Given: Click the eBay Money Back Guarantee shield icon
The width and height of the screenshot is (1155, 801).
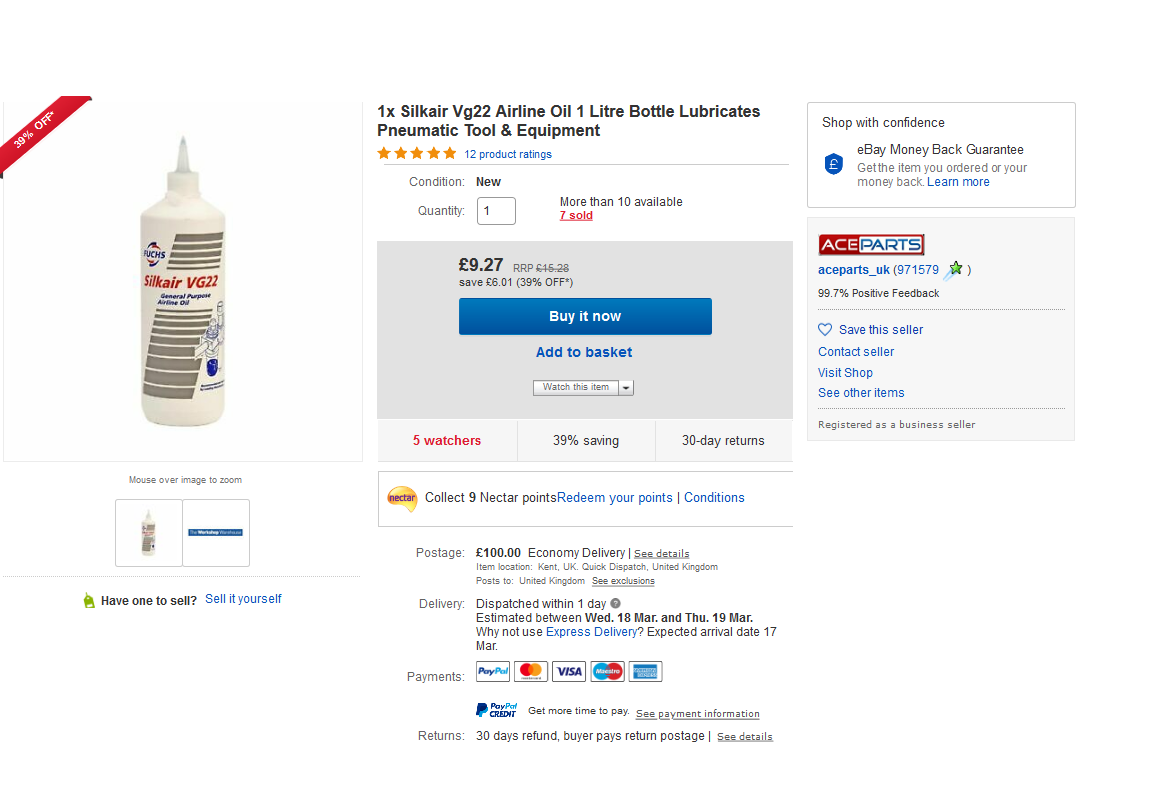Looking at the screenshot, I should pyautogui.click(x=834, y=164).
